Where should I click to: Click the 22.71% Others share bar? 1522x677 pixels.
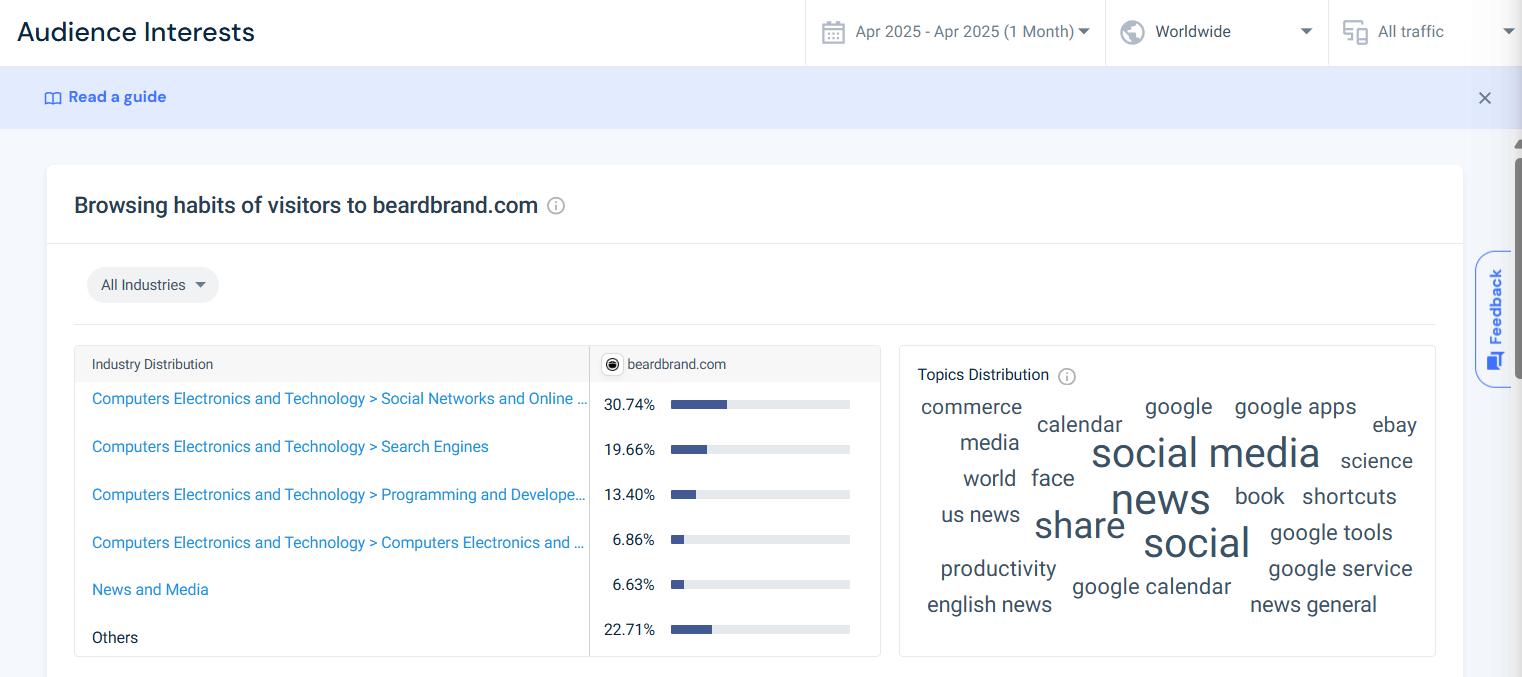(x=760, y=630)
